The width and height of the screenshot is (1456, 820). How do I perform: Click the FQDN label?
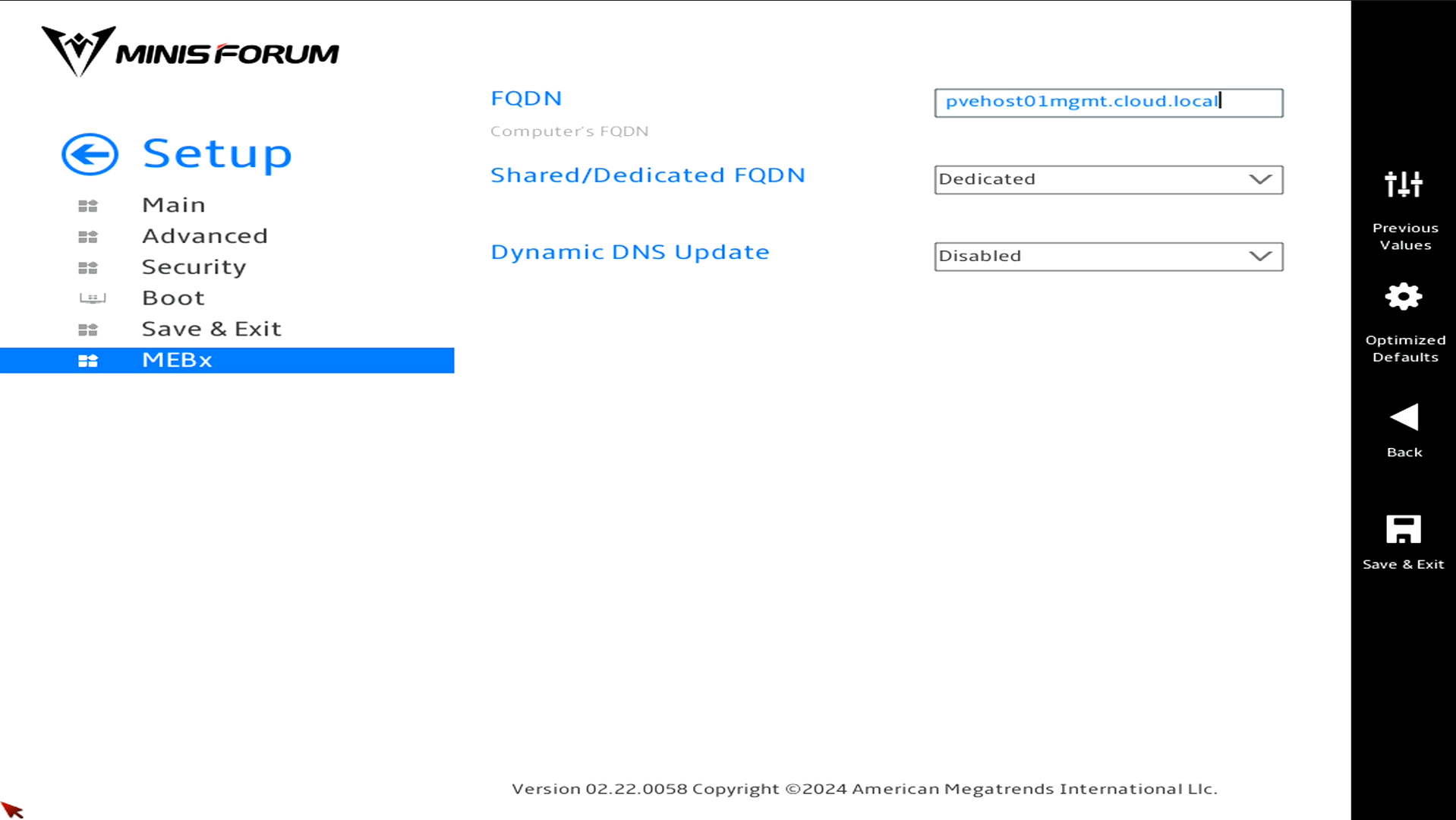[x=527, y=98]
